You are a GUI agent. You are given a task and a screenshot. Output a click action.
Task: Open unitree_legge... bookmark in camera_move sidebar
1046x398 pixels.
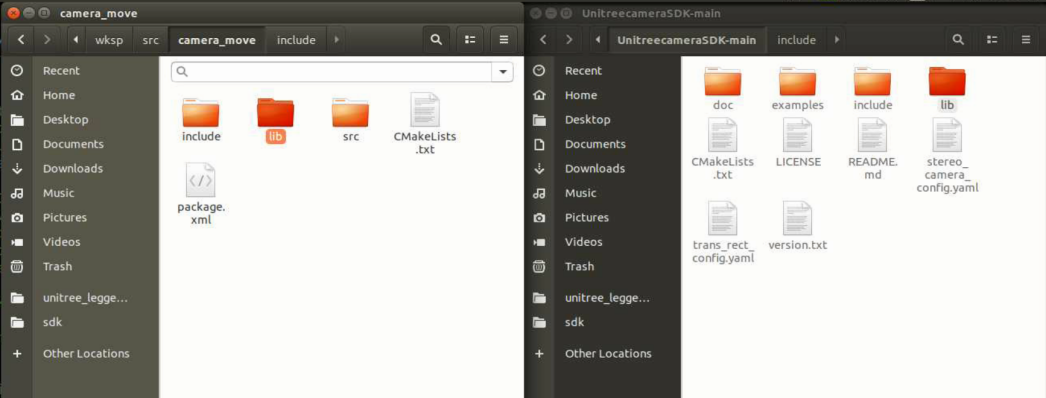click(80, 298)
